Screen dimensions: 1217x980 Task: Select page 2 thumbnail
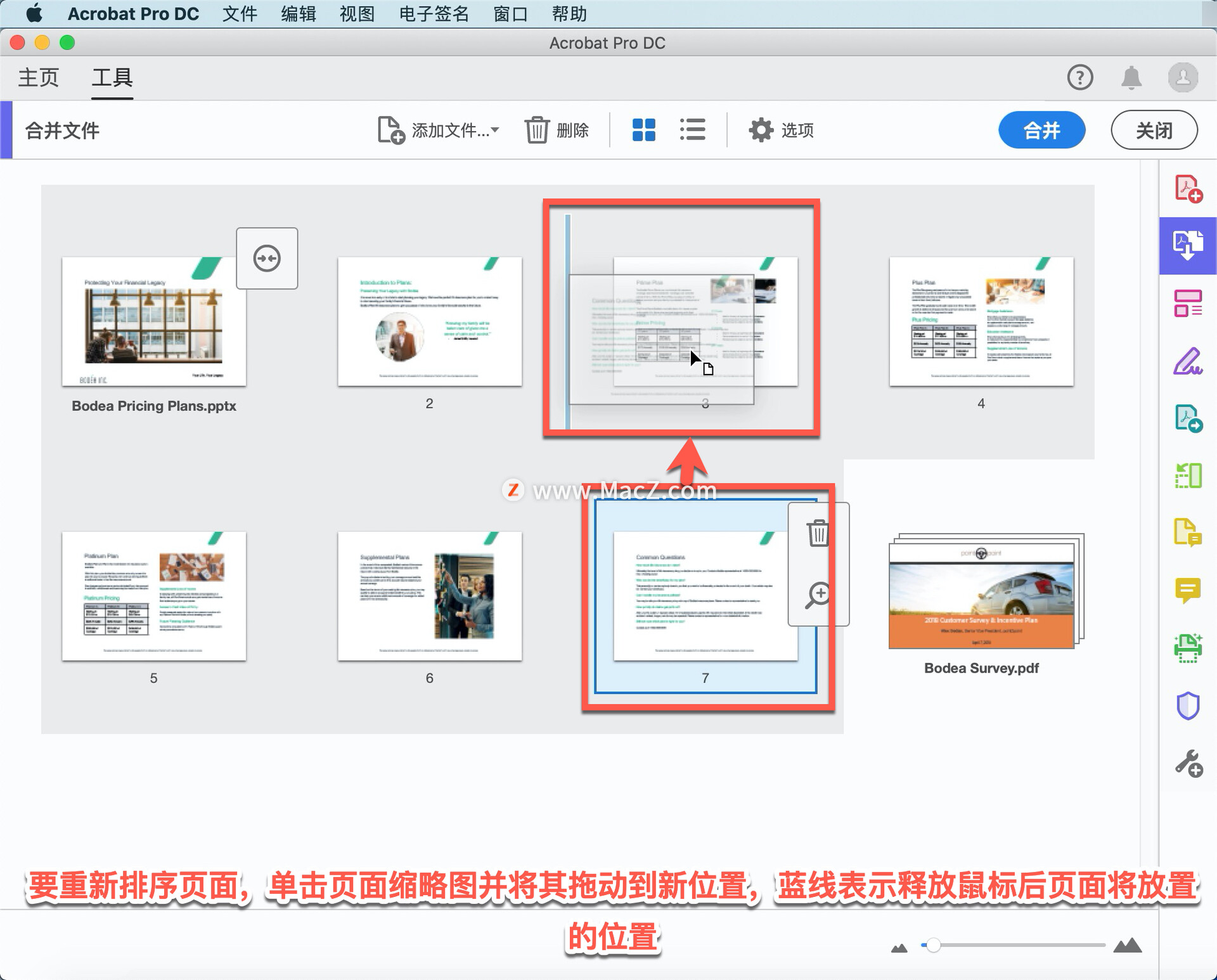point(430,321)
